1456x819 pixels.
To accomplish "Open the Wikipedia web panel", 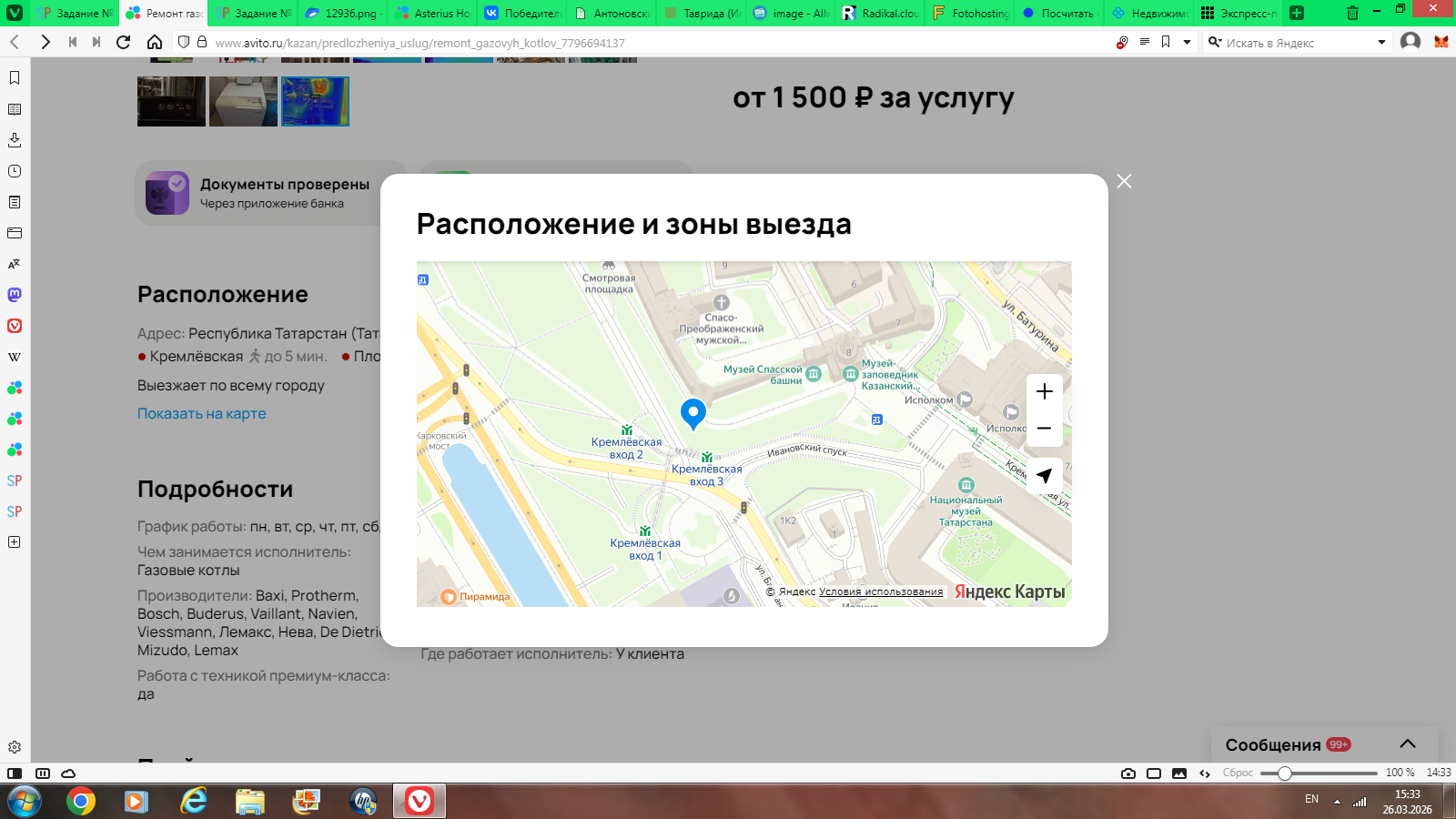I will click(x=15, y=357).
